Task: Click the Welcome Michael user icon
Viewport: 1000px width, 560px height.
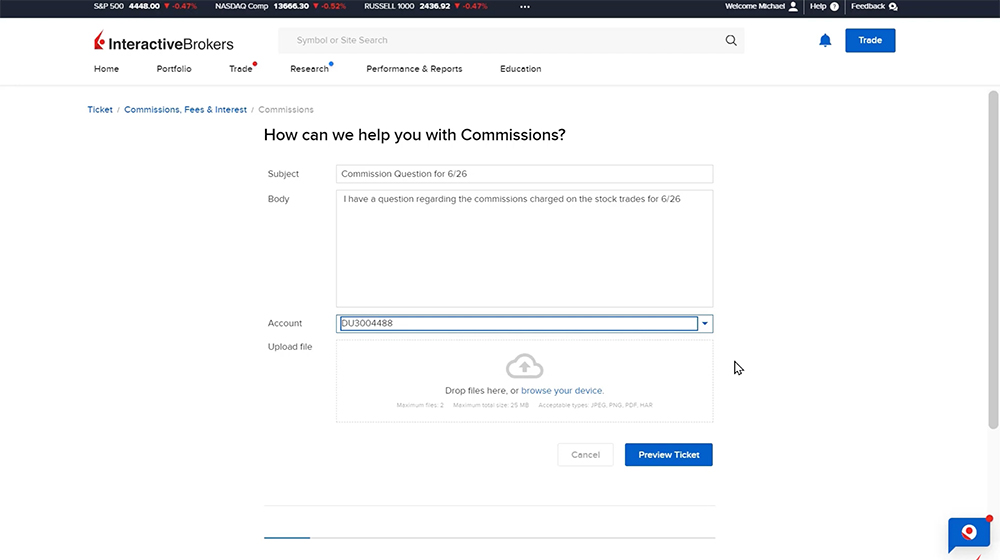Action: click(x=793, y=6)
